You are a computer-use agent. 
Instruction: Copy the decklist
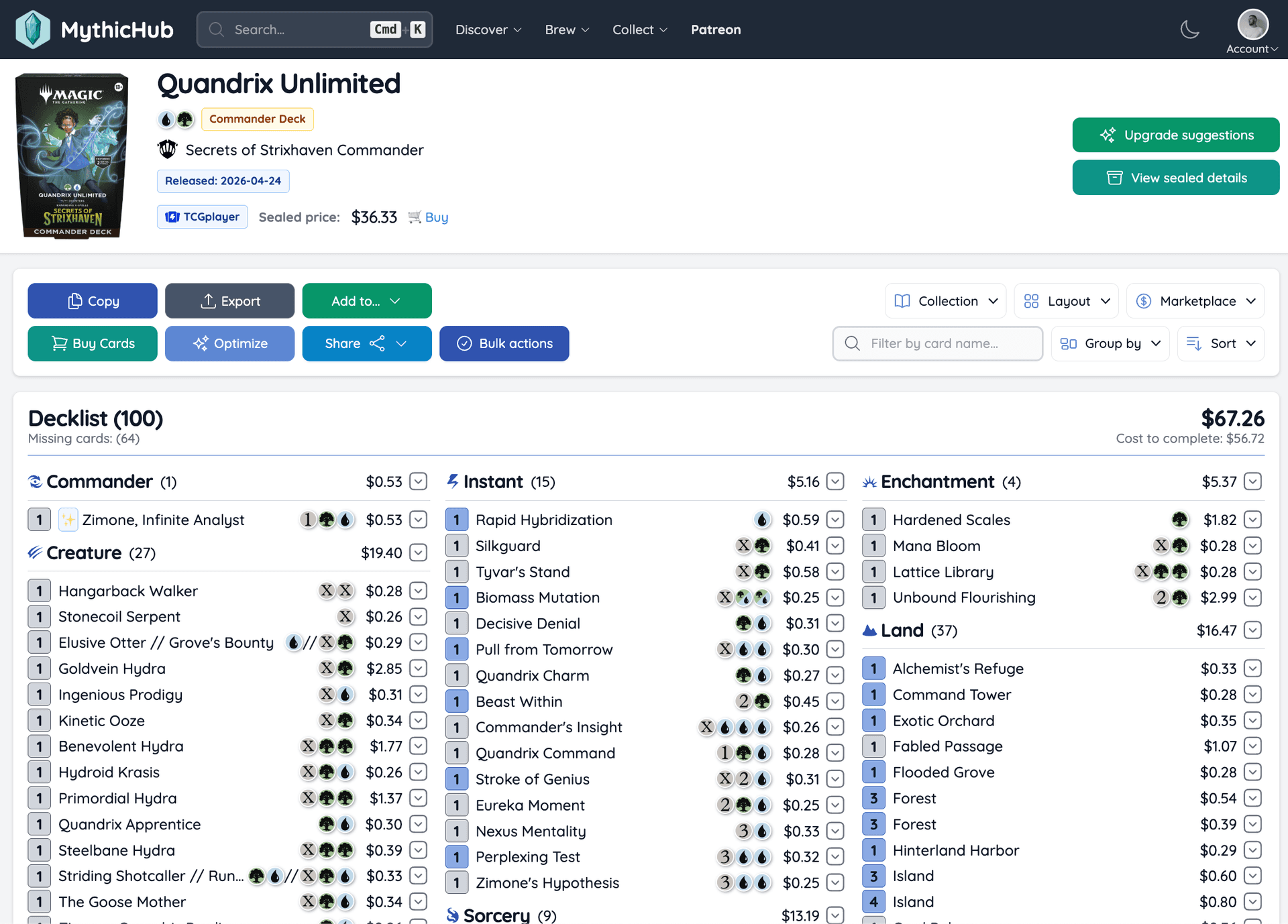pyautogui.click(x=93, y=301)
